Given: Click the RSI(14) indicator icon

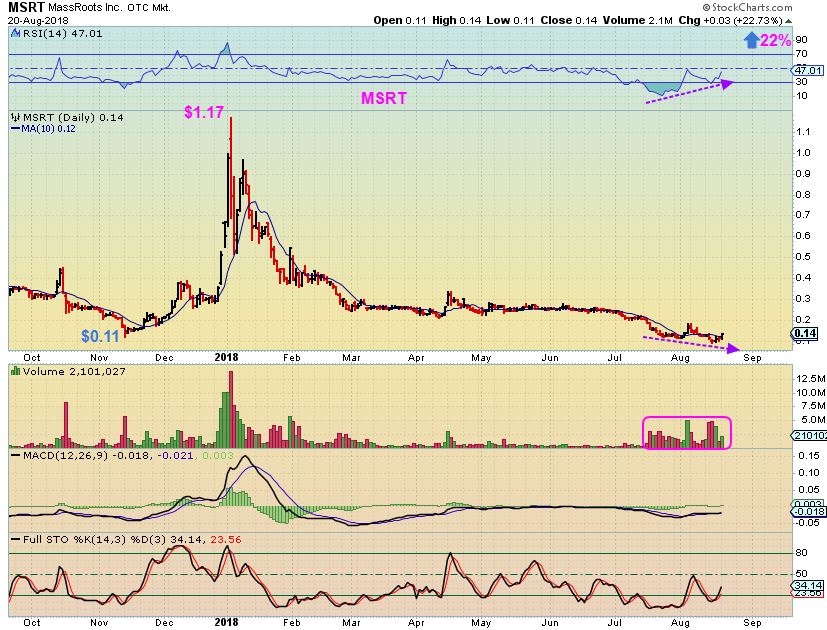Looking at the screenshot, I should point(14,34).
